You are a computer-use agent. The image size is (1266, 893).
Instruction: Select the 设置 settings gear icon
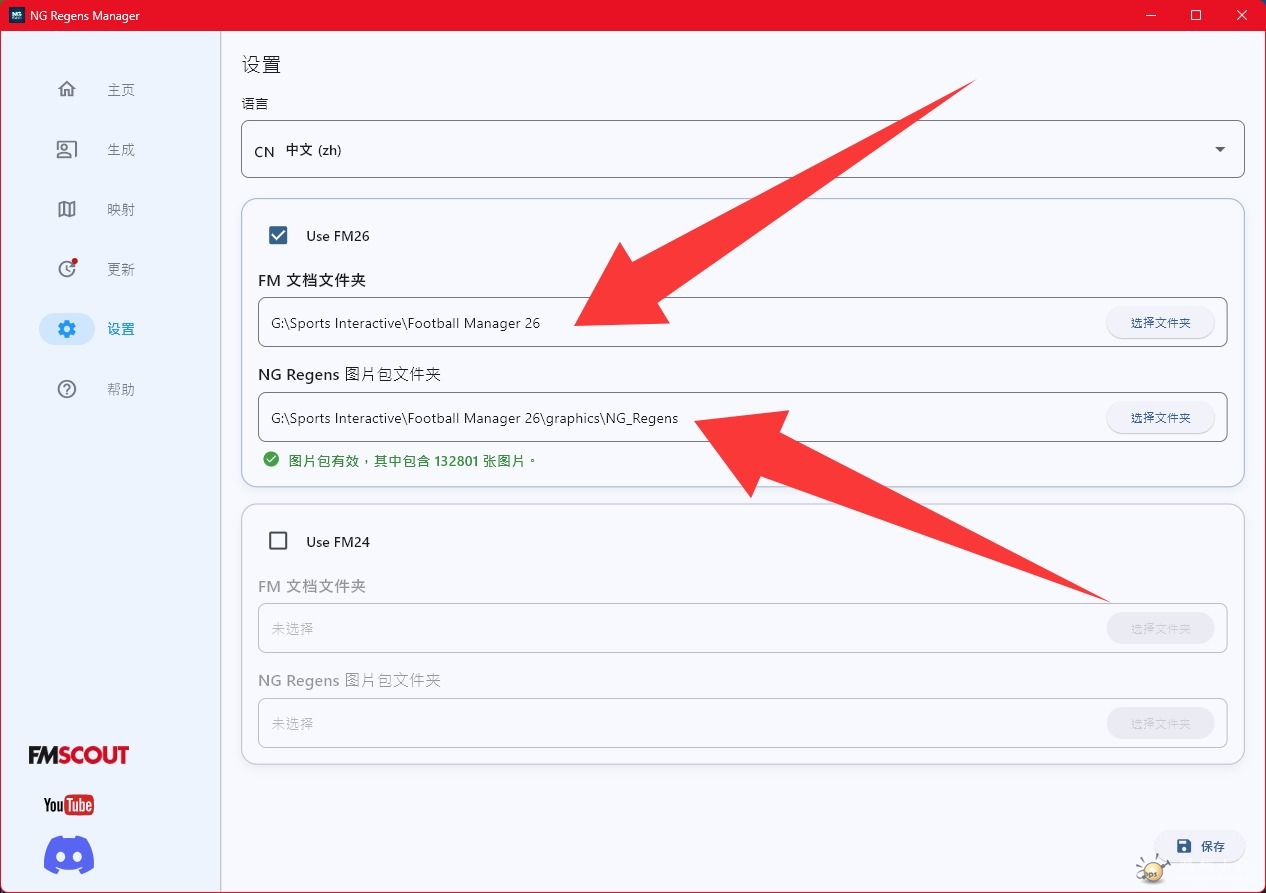66,329
